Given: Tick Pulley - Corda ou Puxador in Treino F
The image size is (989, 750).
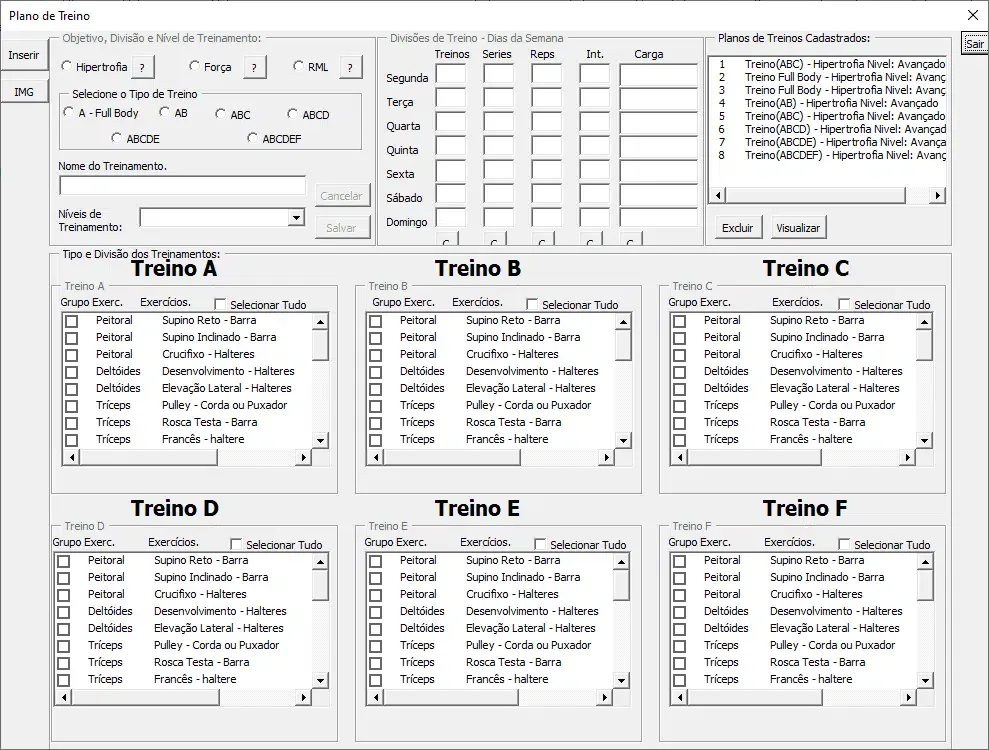Looking at the screenshot, I should [680, 646].
